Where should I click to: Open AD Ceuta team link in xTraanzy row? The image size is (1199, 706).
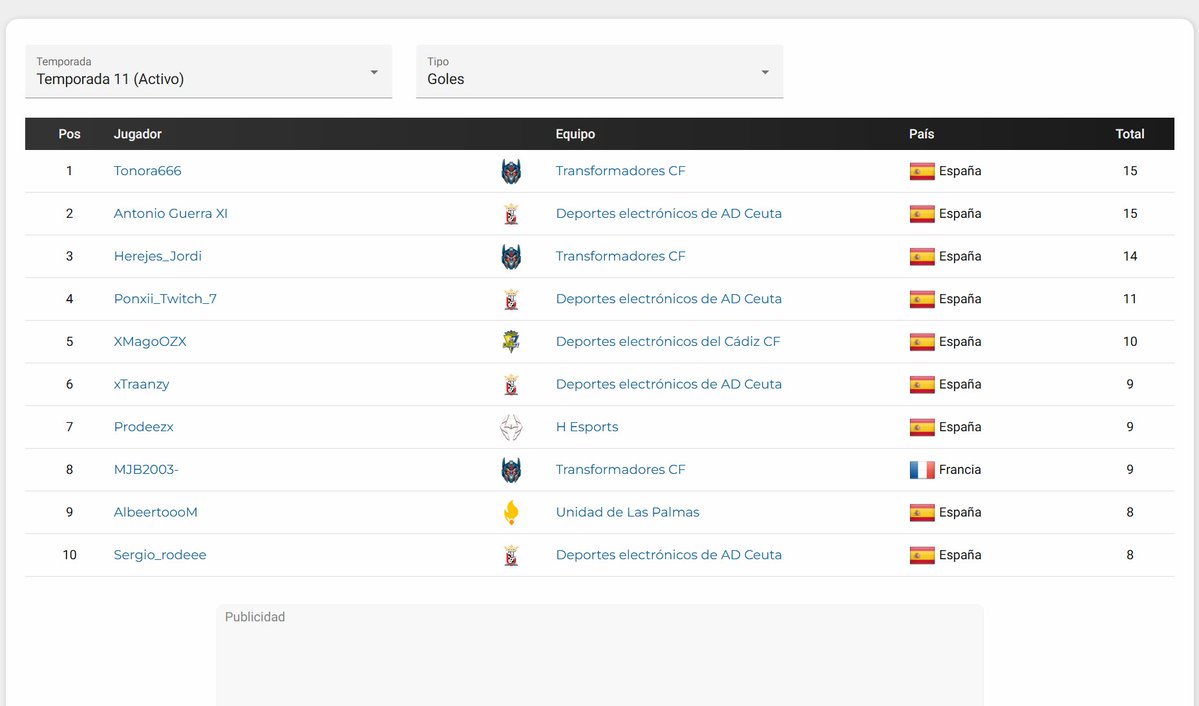coord(668,384)
